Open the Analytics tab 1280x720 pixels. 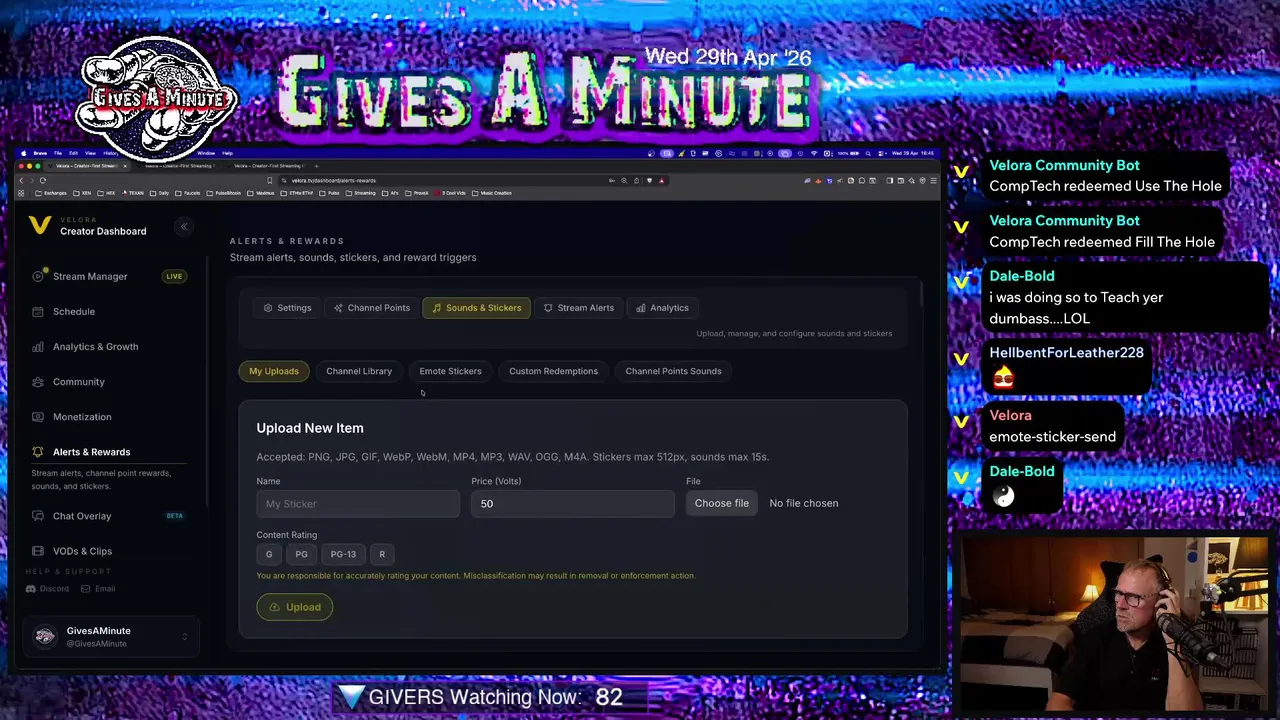(x=662, y=308)
